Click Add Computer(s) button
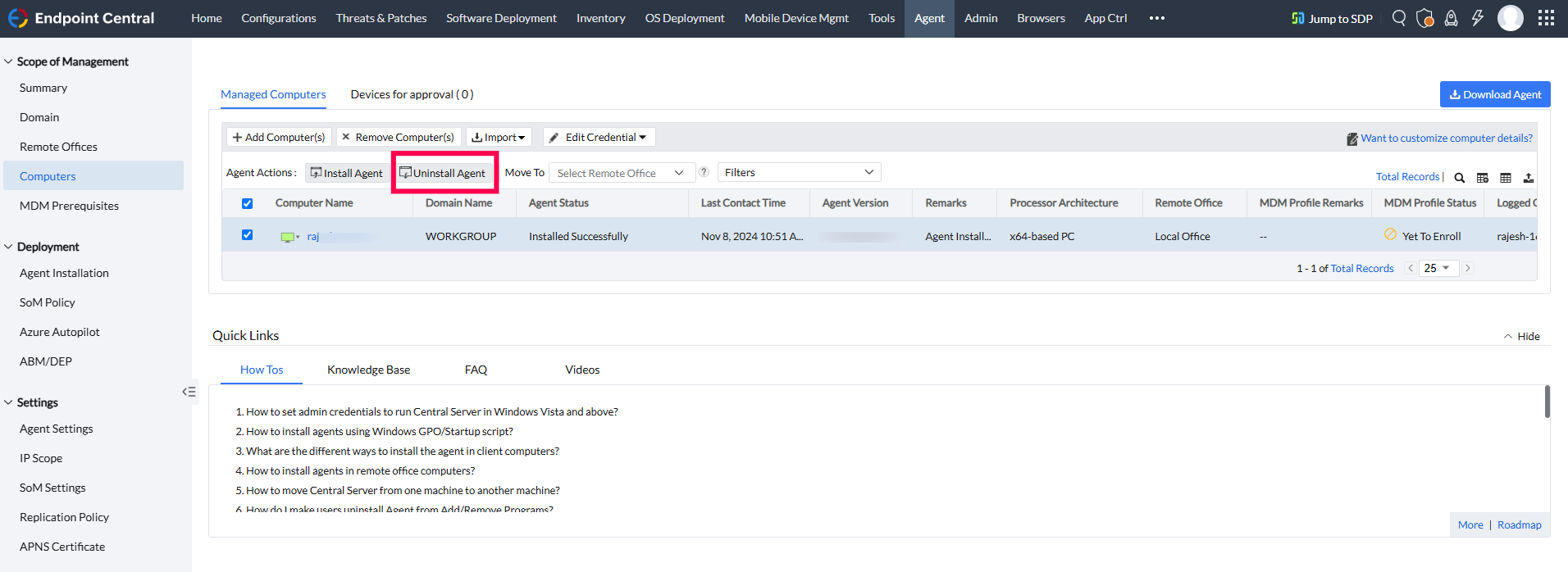 pos(279,137)
